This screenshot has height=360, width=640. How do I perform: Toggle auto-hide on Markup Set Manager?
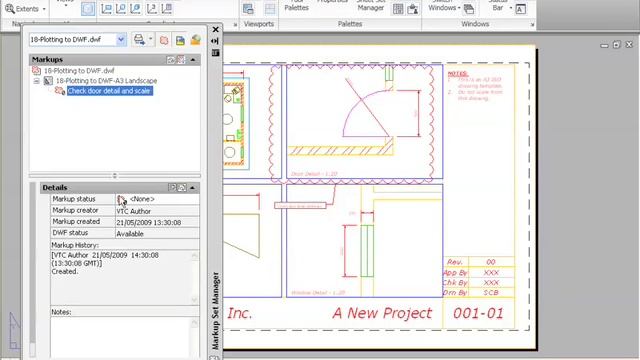215,41
